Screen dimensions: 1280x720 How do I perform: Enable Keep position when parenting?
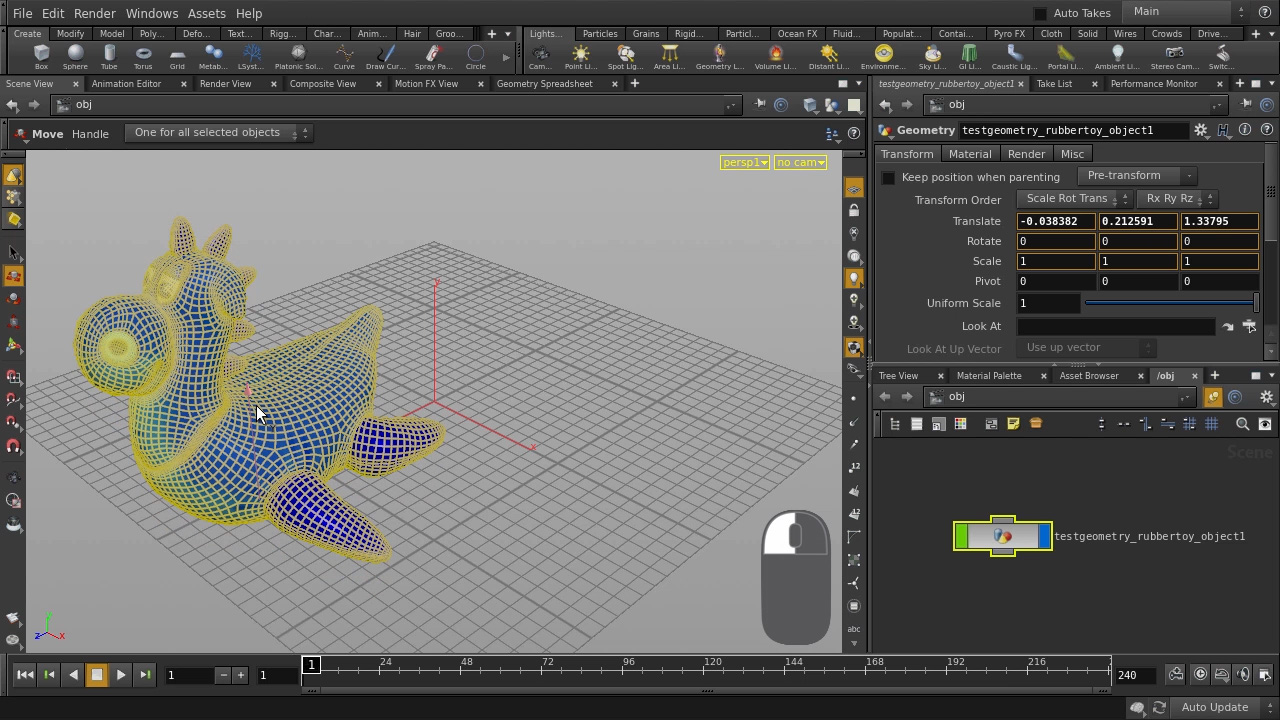(888, 177)
